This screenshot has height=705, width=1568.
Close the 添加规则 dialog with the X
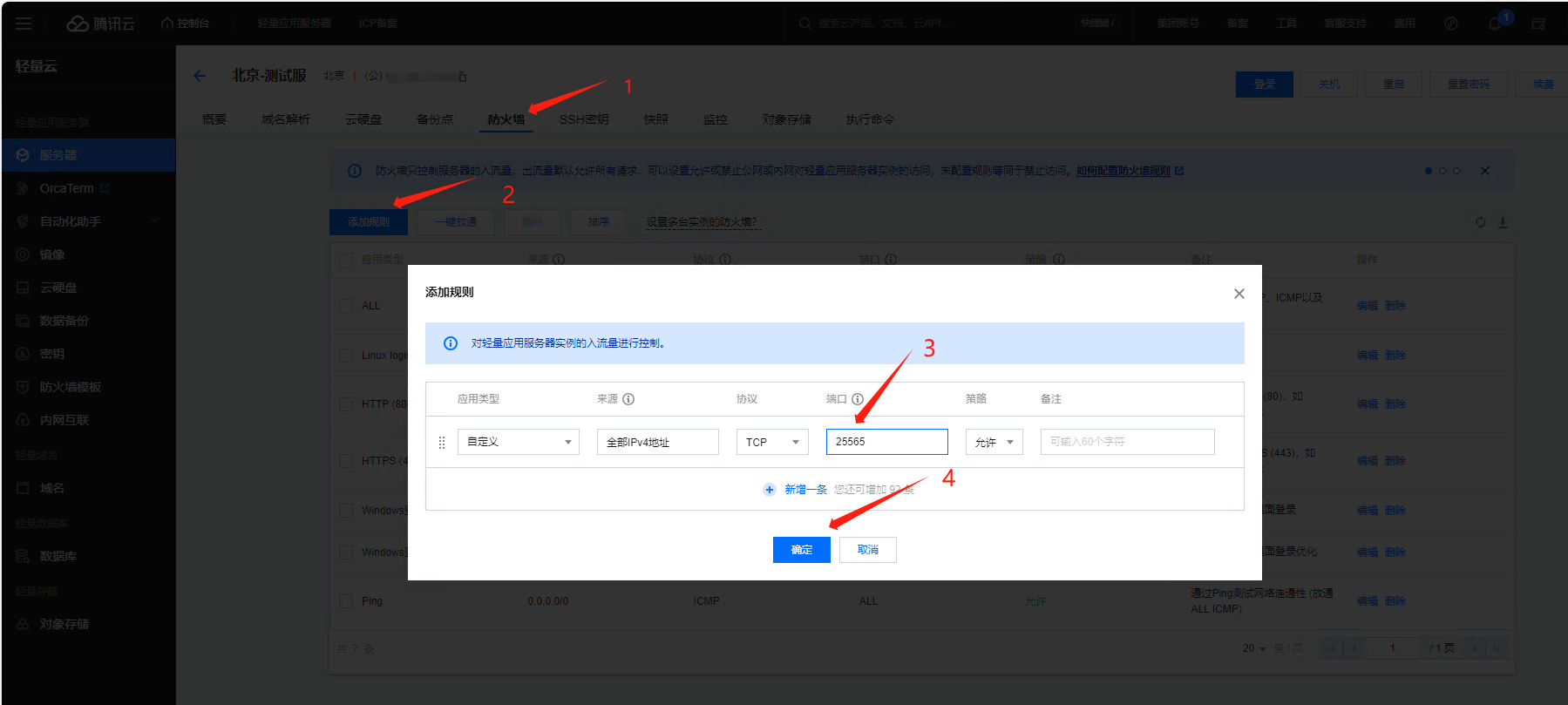tap(1239, 294)
